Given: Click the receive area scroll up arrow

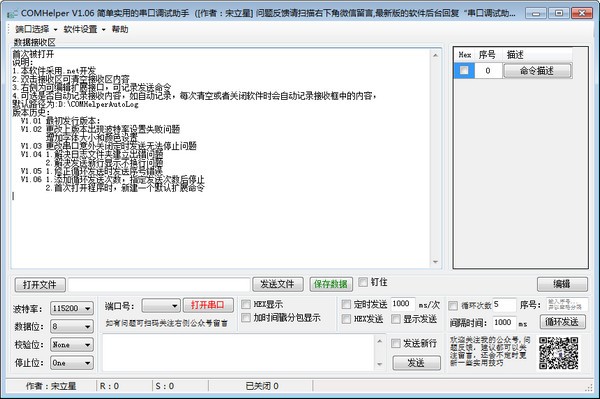Looking at the screenshot, I should pos(435,55).
